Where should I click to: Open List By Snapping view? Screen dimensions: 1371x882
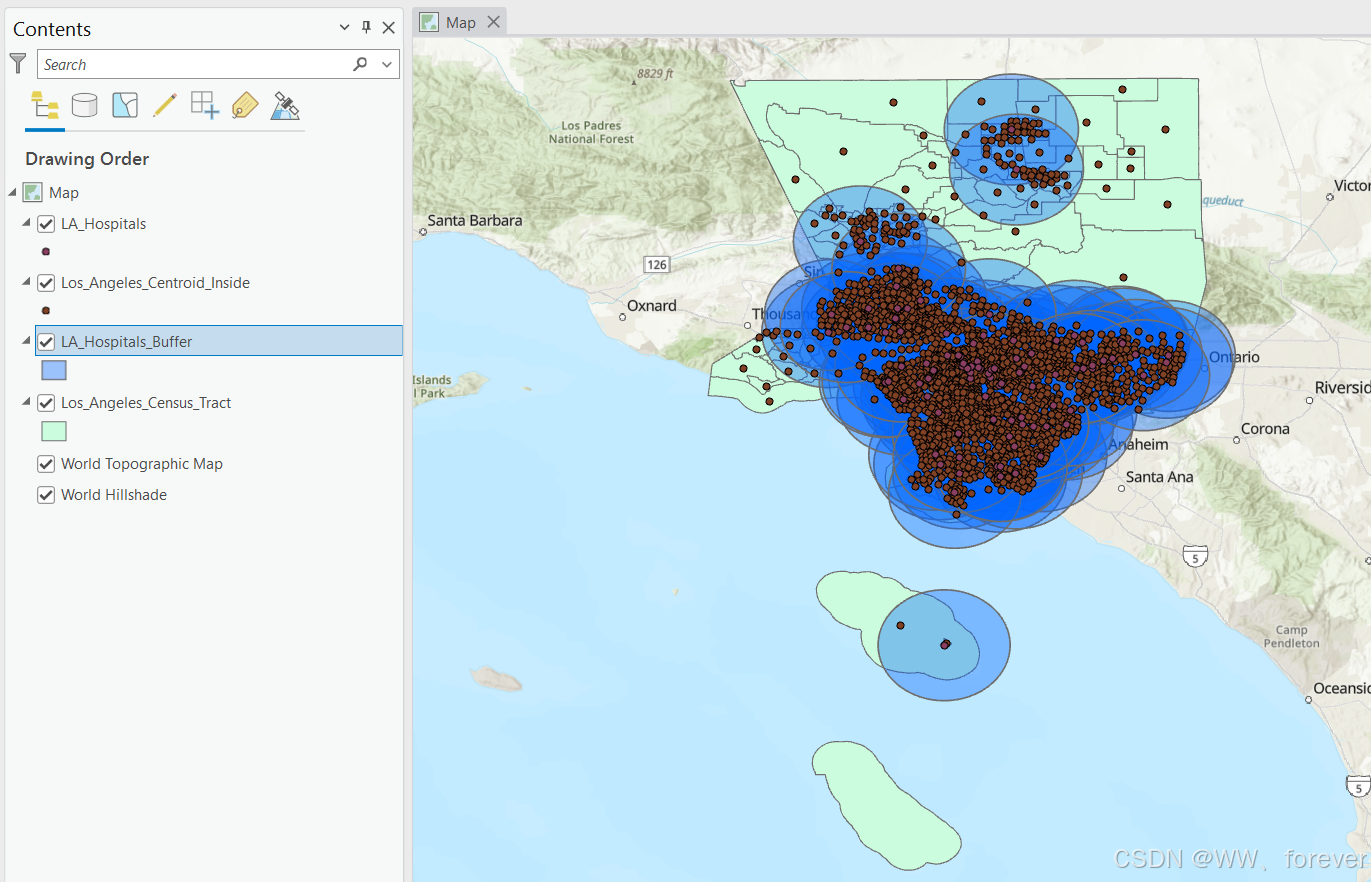click(x=204, y=105)
